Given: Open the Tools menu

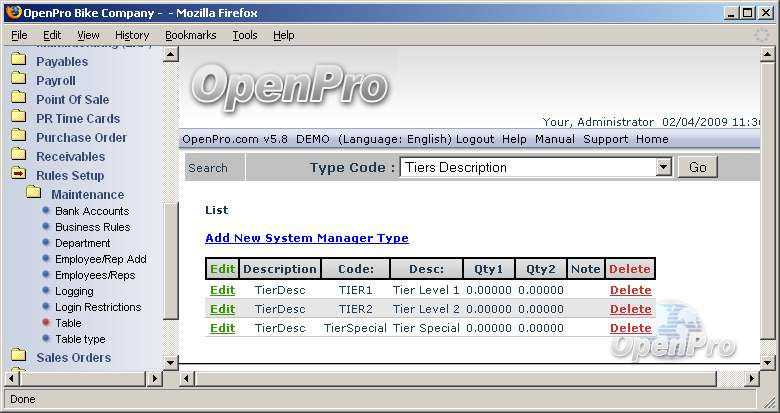Looking at the screenshot, I should point(245,35).
